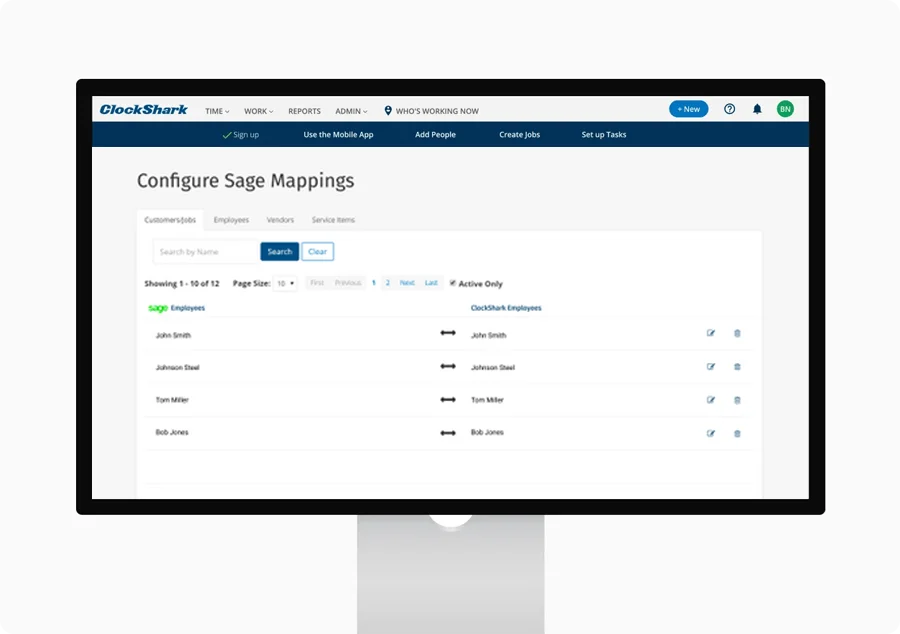The width and height of the screenshot is (900, 634).
Task: Delete the Bob Jones mapping
Action: tap(737, 433)
